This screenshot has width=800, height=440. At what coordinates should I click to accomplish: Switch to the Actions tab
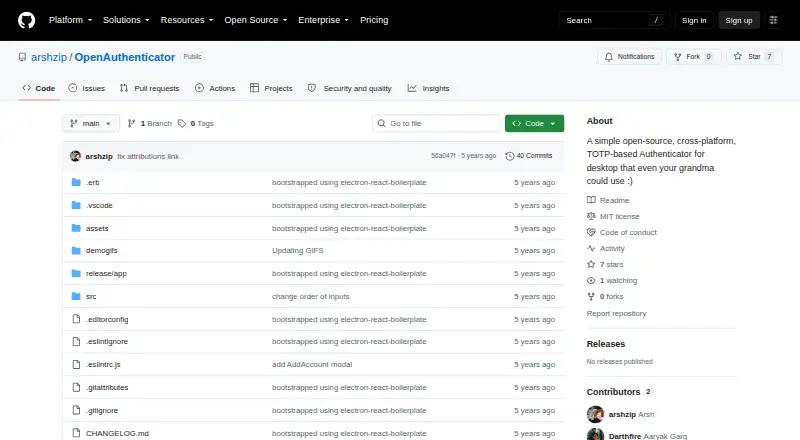215,88
